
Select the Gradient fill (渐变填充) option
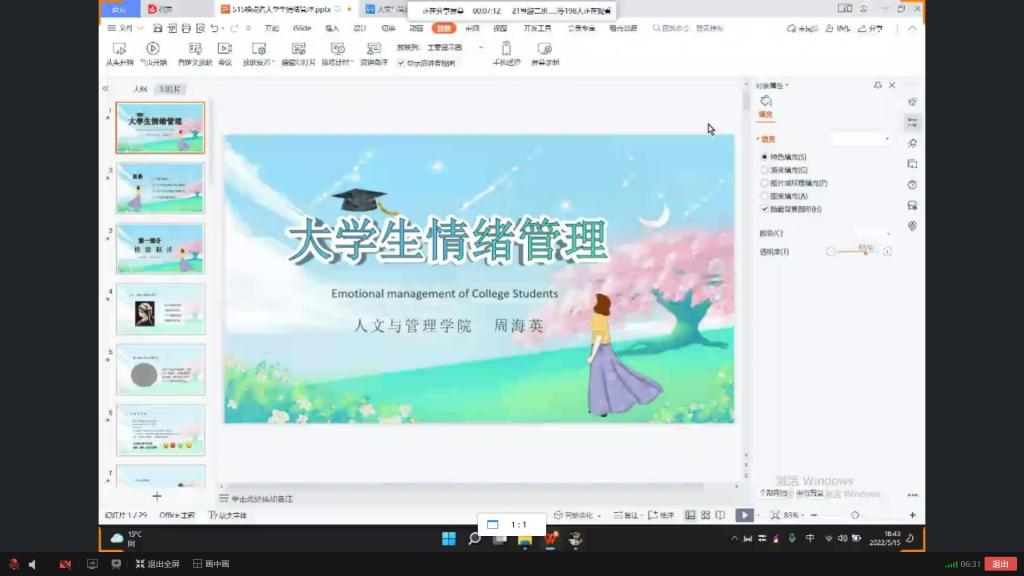coord(765,170)
